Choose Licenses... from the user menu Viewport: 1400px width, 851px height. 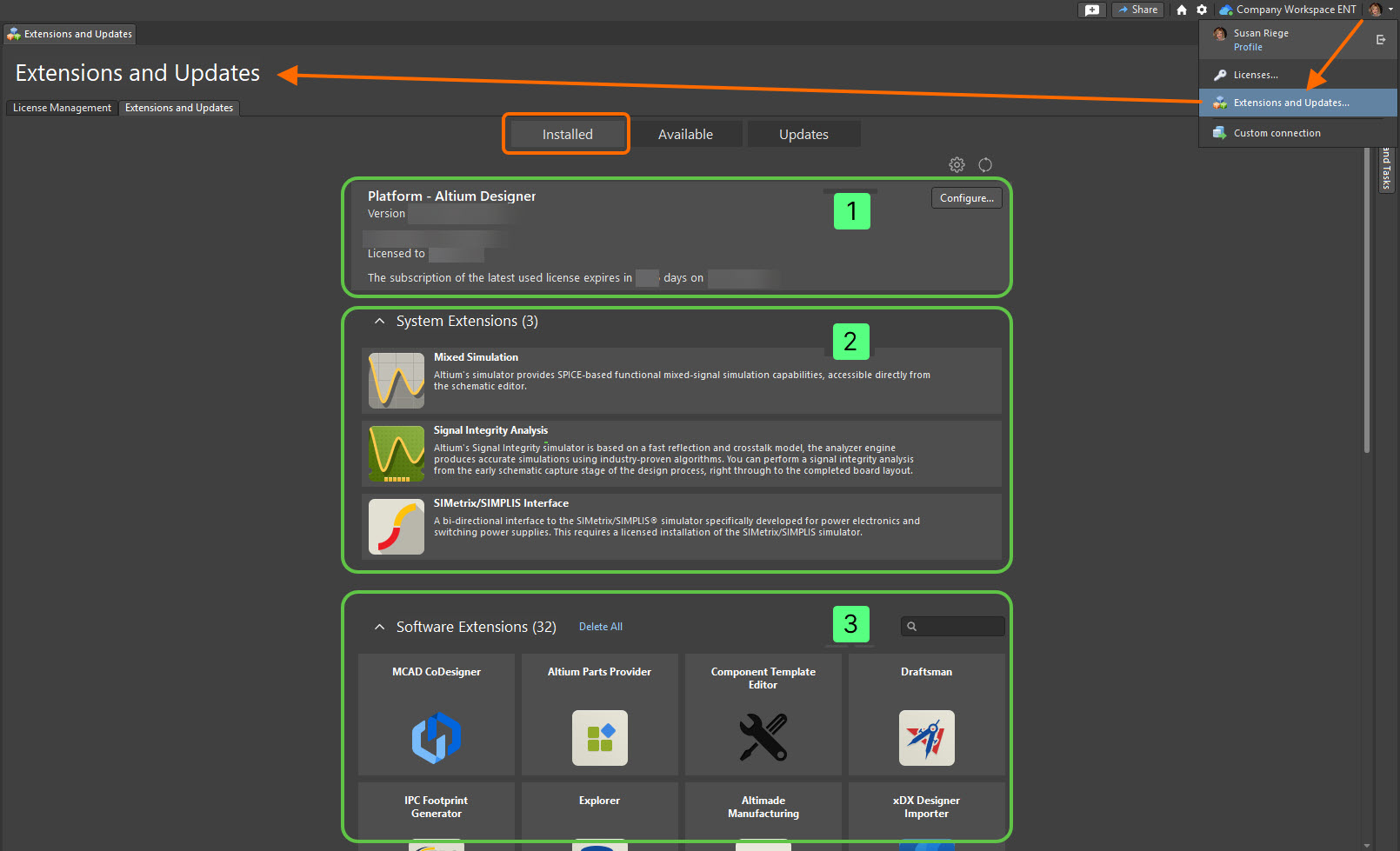(1297, 75)
